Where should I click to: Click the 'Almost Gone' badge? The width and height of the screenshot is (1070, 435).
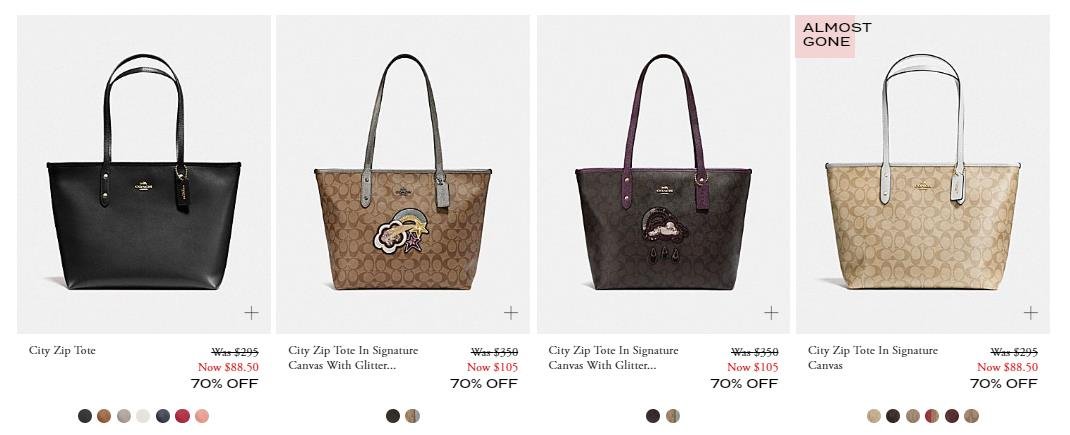point(825,36)
